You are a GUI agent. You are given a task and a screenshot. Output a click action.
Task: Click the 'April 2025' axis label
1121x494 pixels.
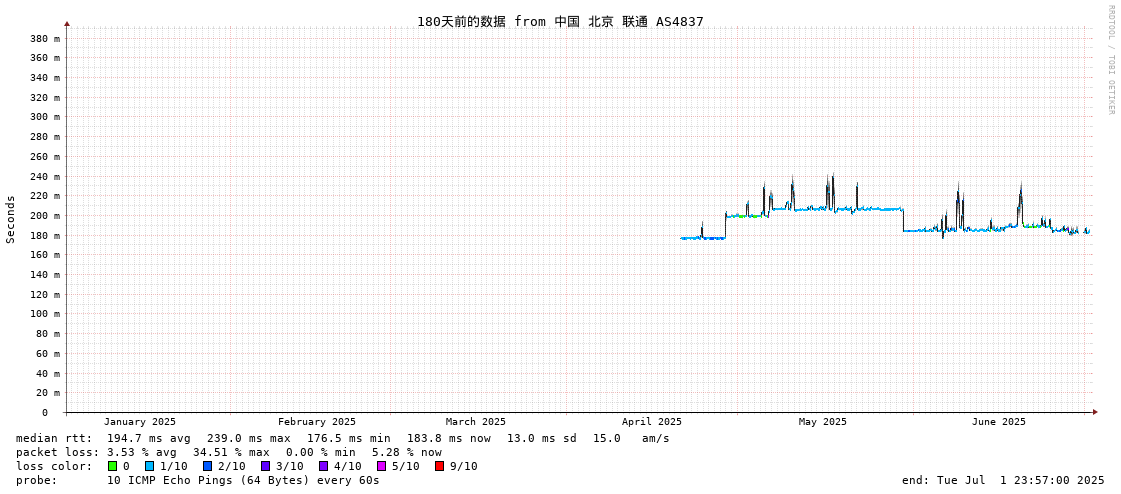[x=652, y=422]
